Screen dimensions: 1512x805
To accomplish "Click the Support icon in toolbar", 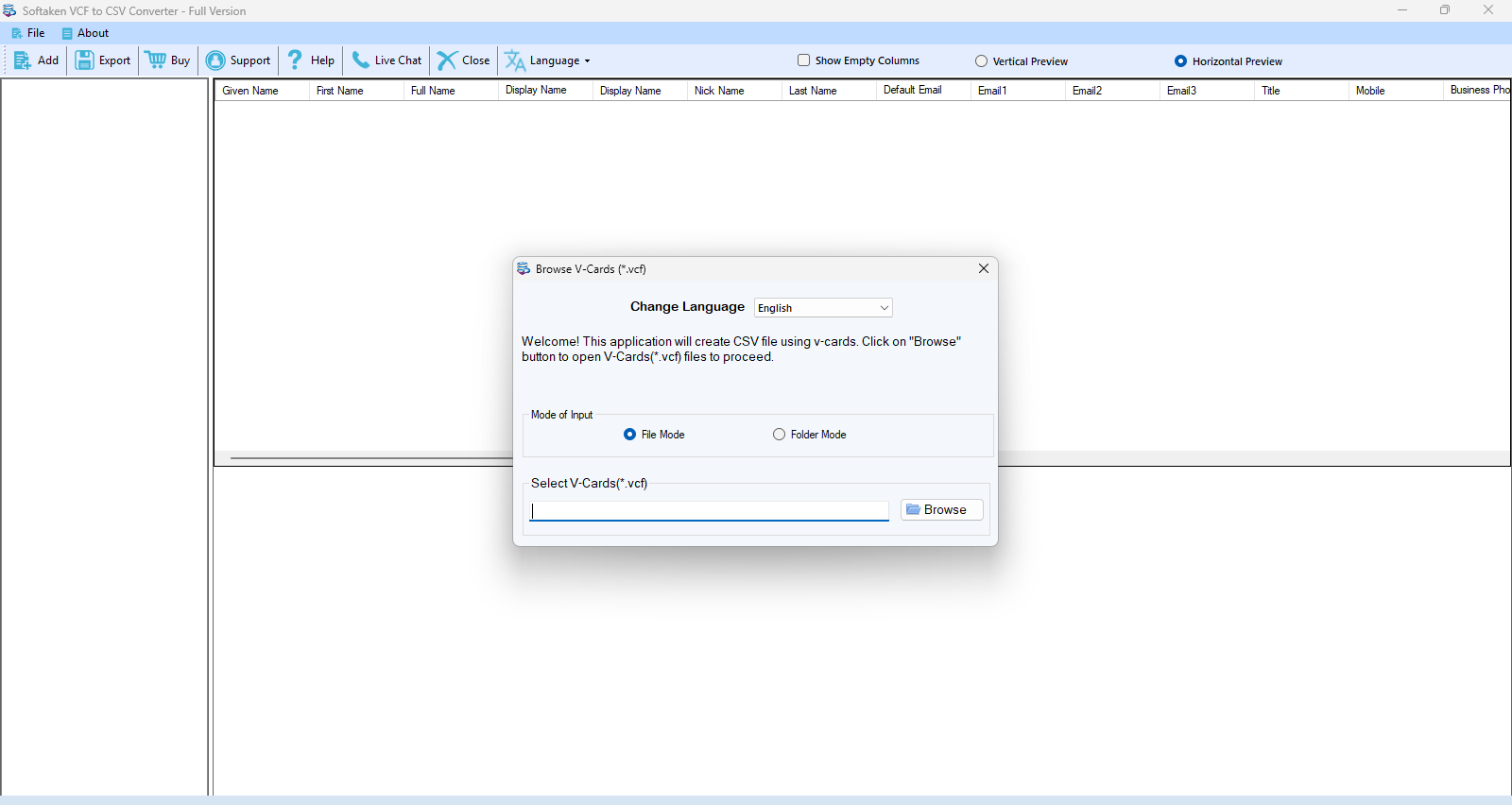I will (x=215, y=60).
